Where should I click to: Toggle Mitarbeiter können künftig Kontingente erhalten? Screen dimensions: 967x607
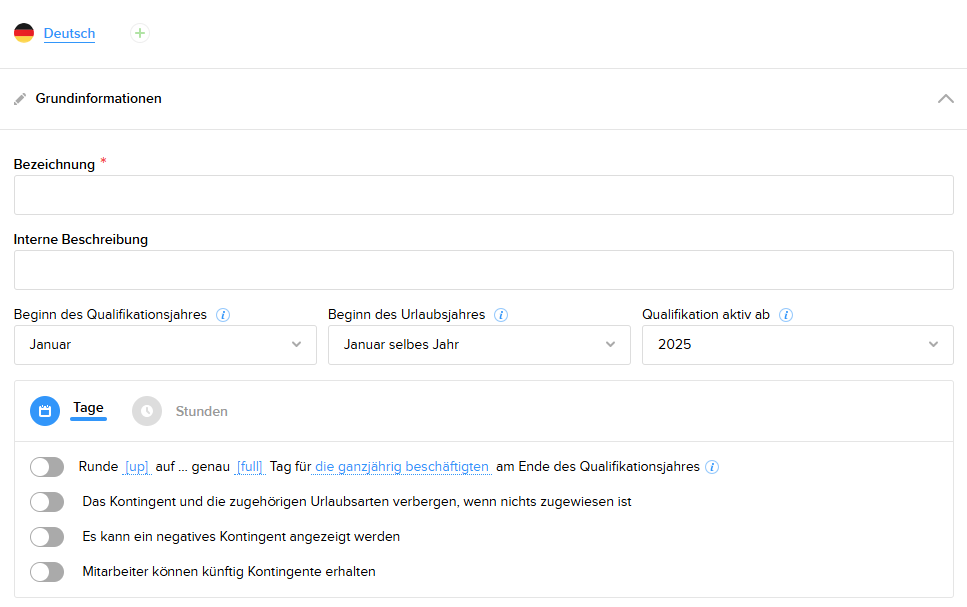pos(47,572)
